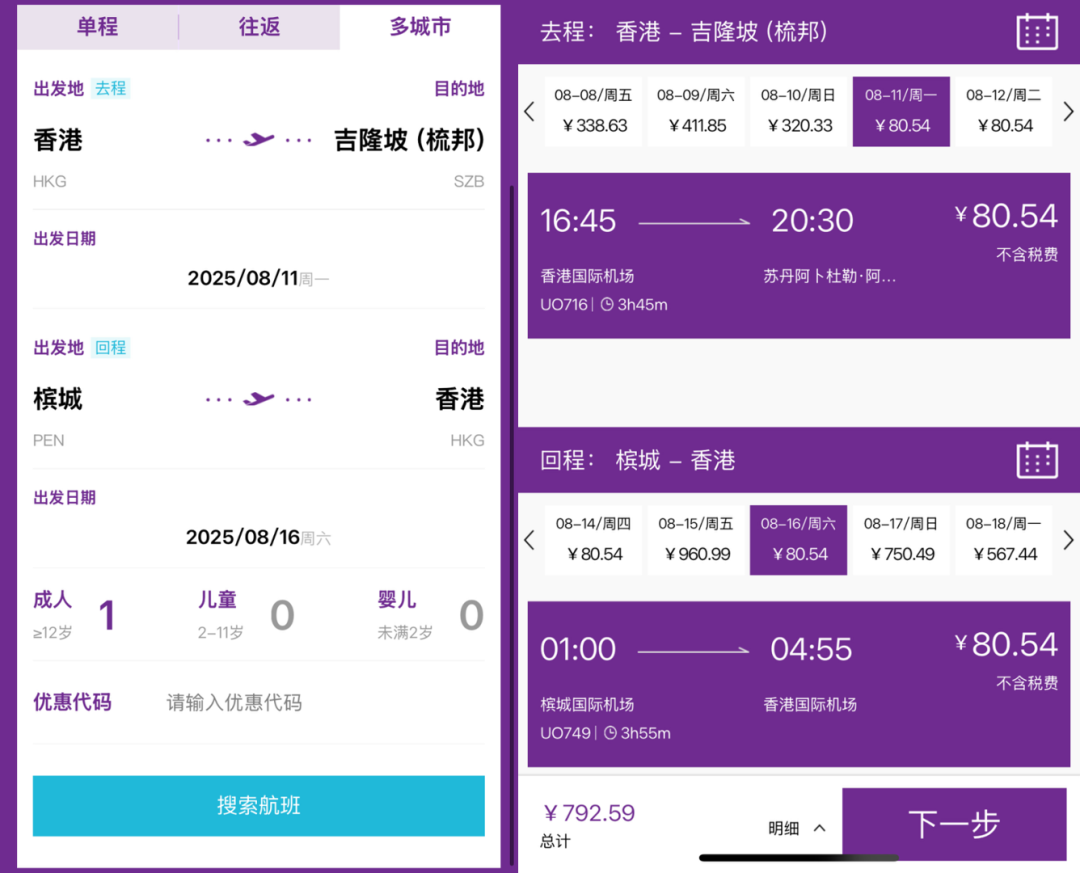Click the clock icon beside 3h55m
The image size is (1080, 873).
(610, 733)
